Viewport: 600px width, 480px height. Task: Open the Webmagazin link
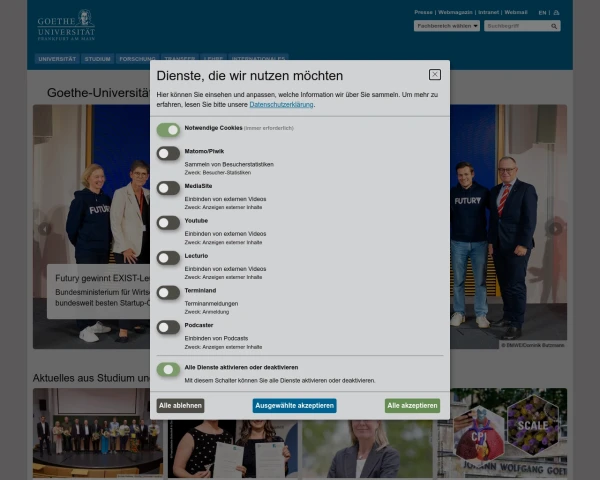pyautogui.click(x=455, y=12)
